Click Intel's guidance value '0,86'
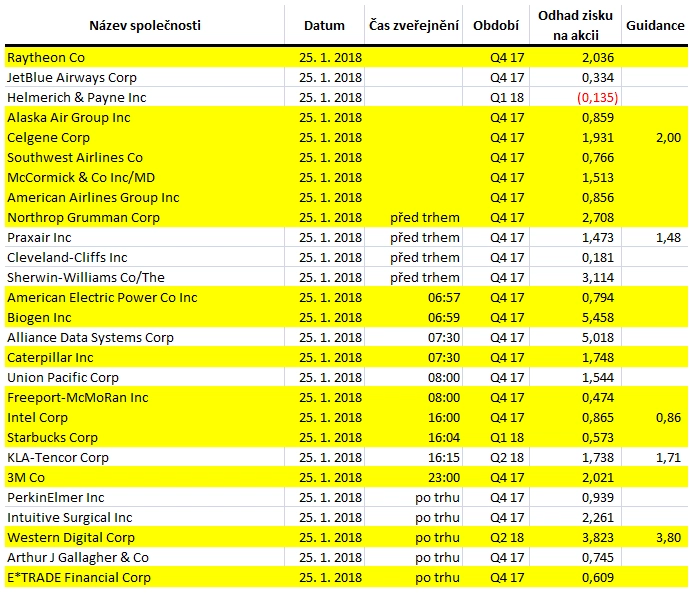694x593 pixels. point(668,418)
